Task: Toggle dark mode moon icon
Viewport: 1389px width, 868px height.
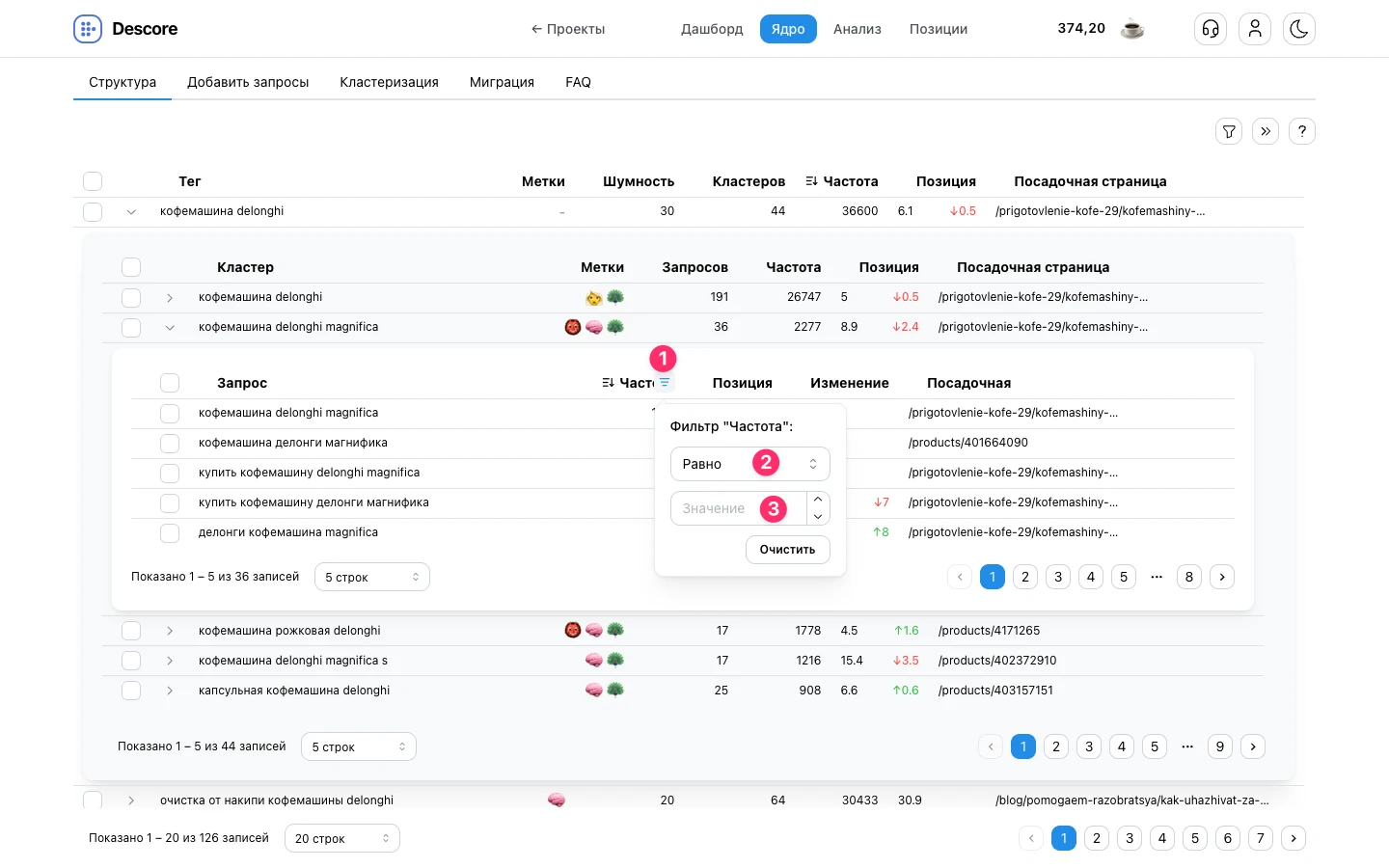Action: (x=1299, y=29)
